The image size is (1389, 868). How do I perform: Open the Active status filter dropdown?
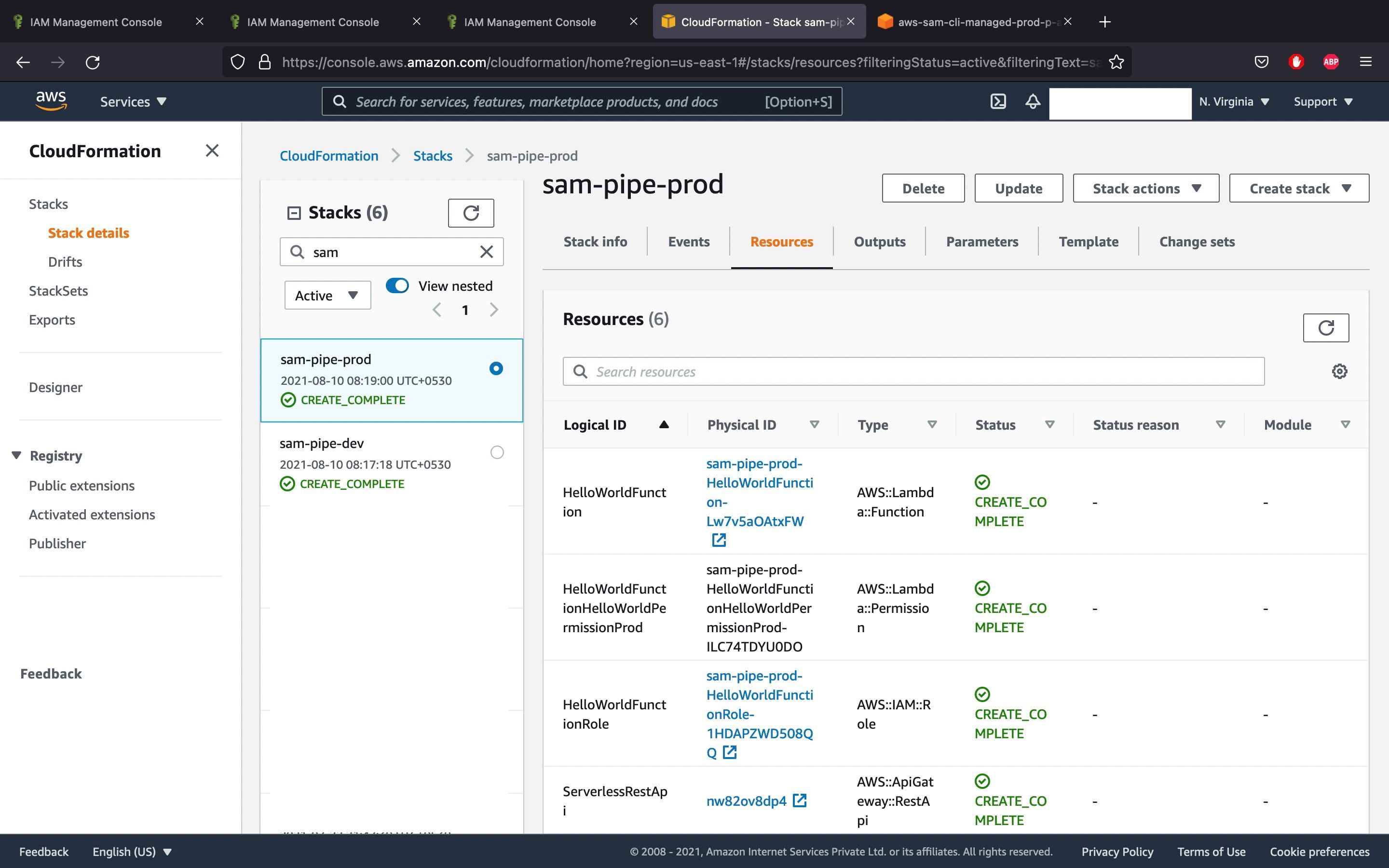(x=328, y=295)
